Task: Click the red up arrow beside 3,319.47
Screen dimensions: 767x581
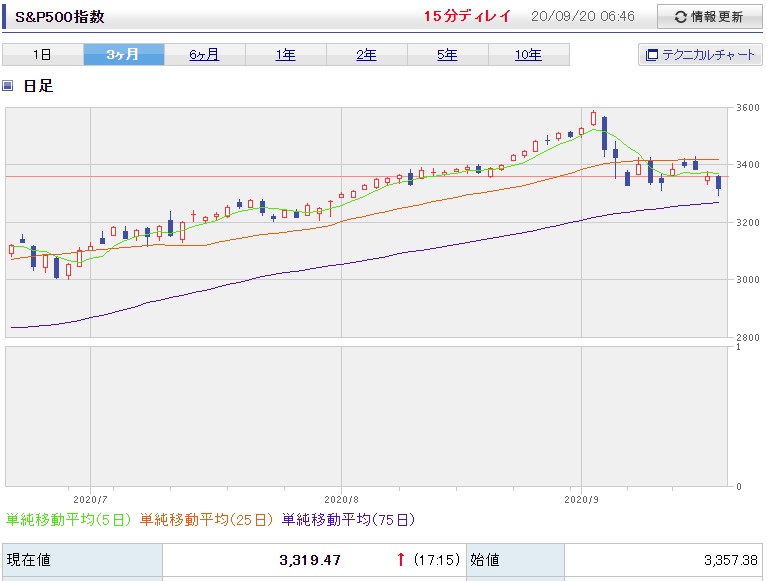Action: 401,559
